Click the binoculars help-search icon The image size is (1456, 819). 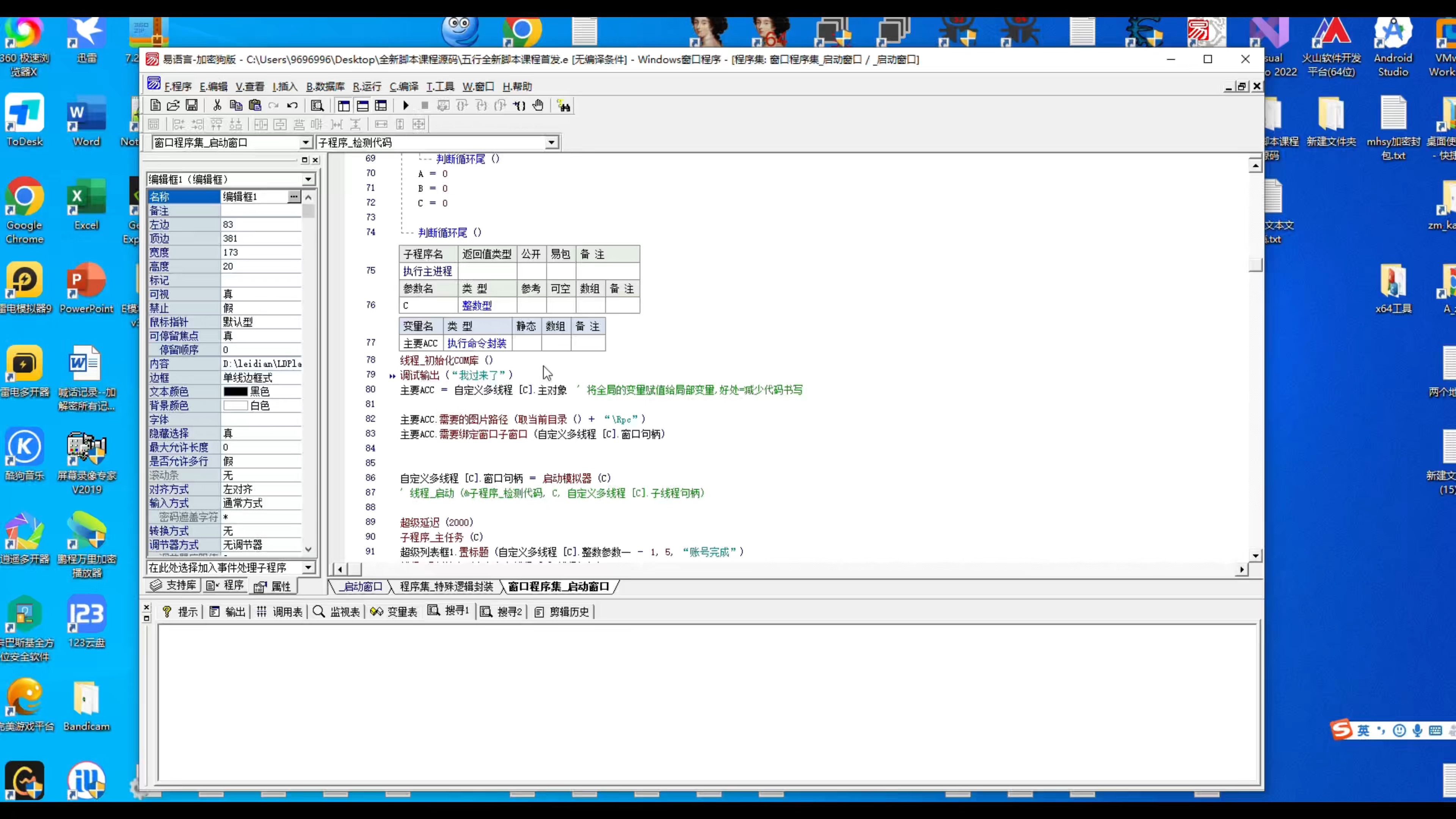[563, 105]
